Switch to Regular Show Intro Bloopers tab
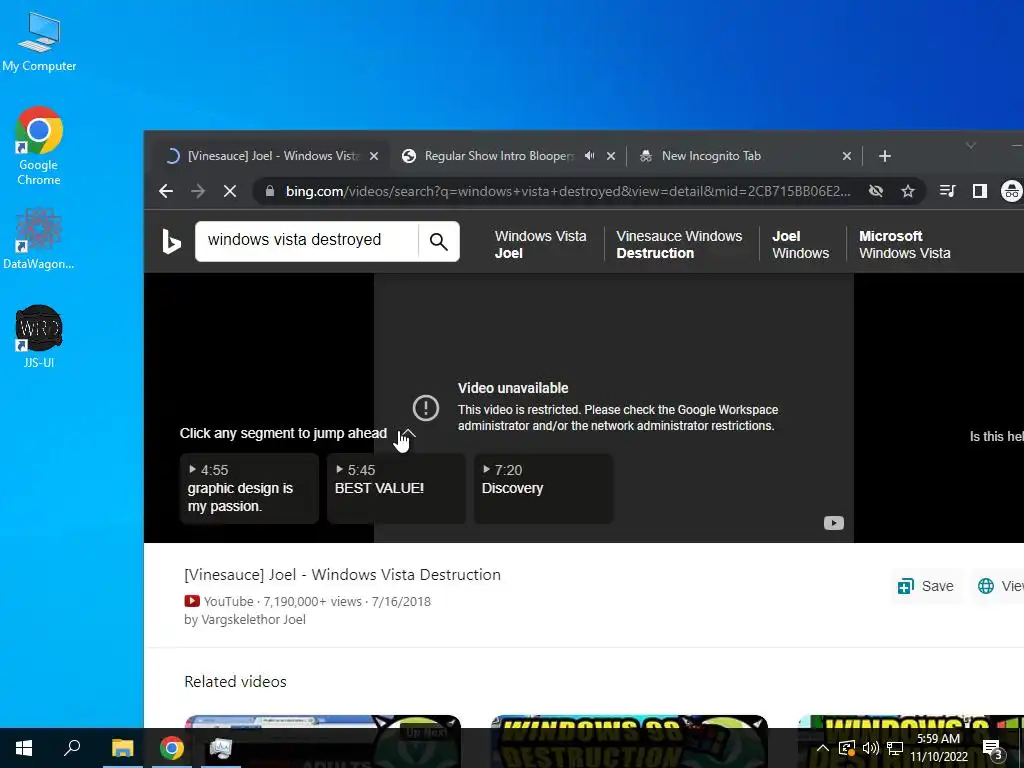1024x768 pixels. (499, 156)
